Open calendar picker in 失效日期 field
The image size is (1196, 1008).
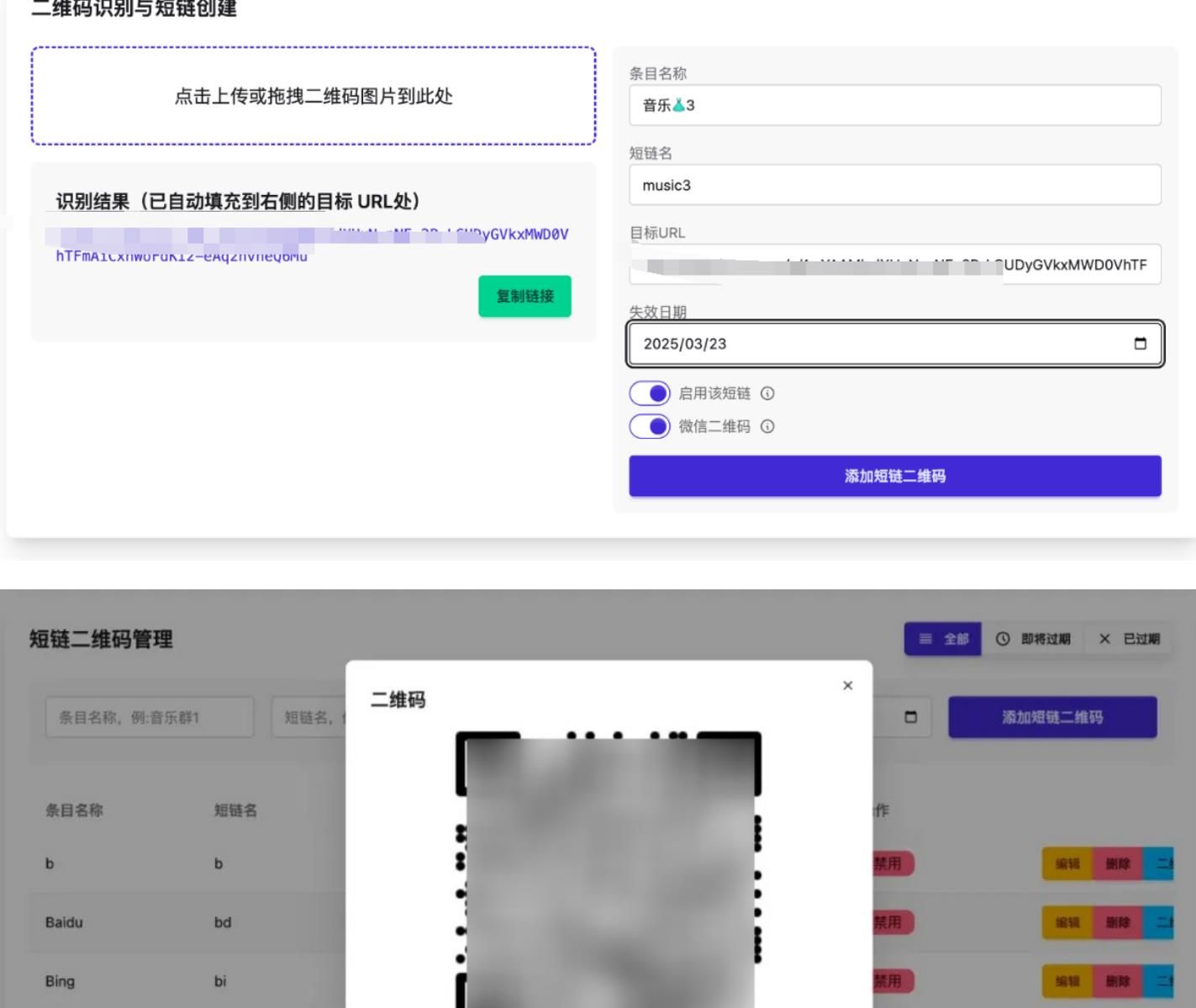(x=1141, y=343)
